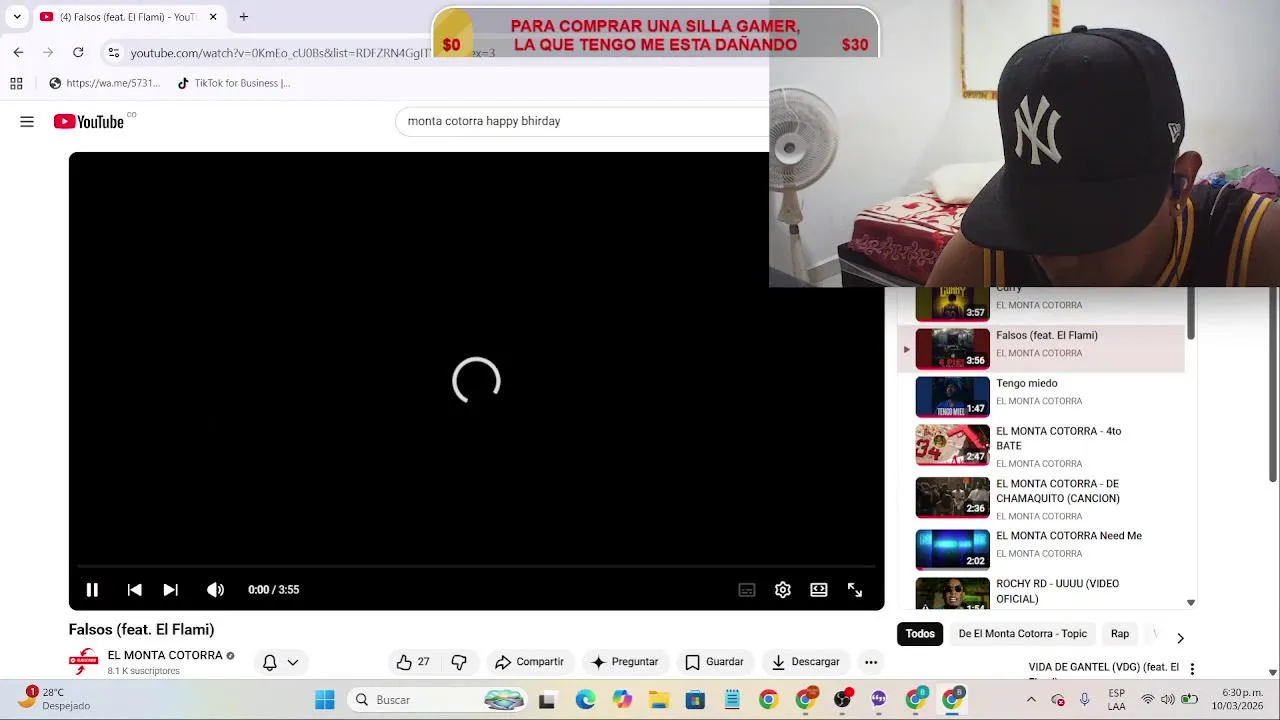The image size is (1280, 720).
Task: Open File Explorer from taskbar
Action: [x=658, y=700]
